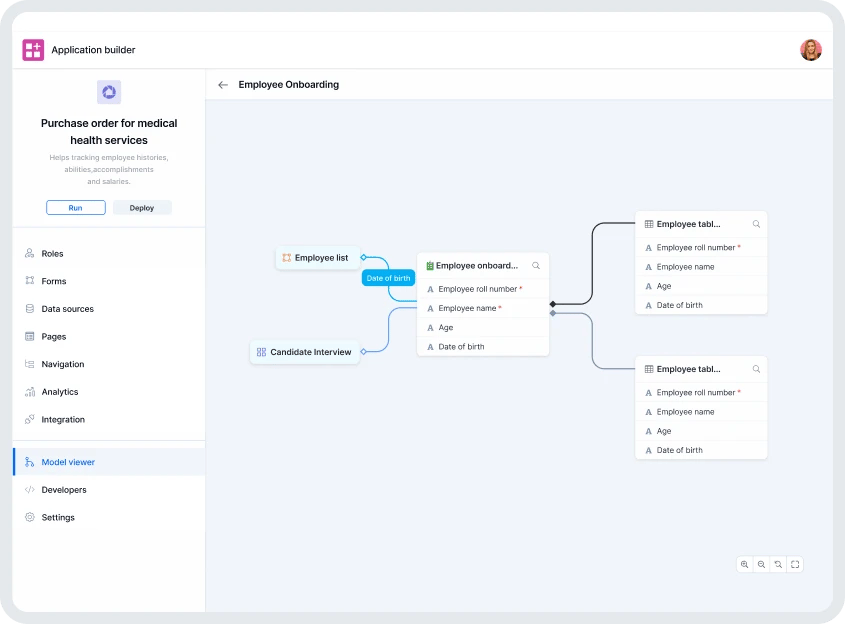This screenshot has width=845, height=624.
Task: Go back using the arrow beside Employee Onboarding
Action: tap(223, 85)
